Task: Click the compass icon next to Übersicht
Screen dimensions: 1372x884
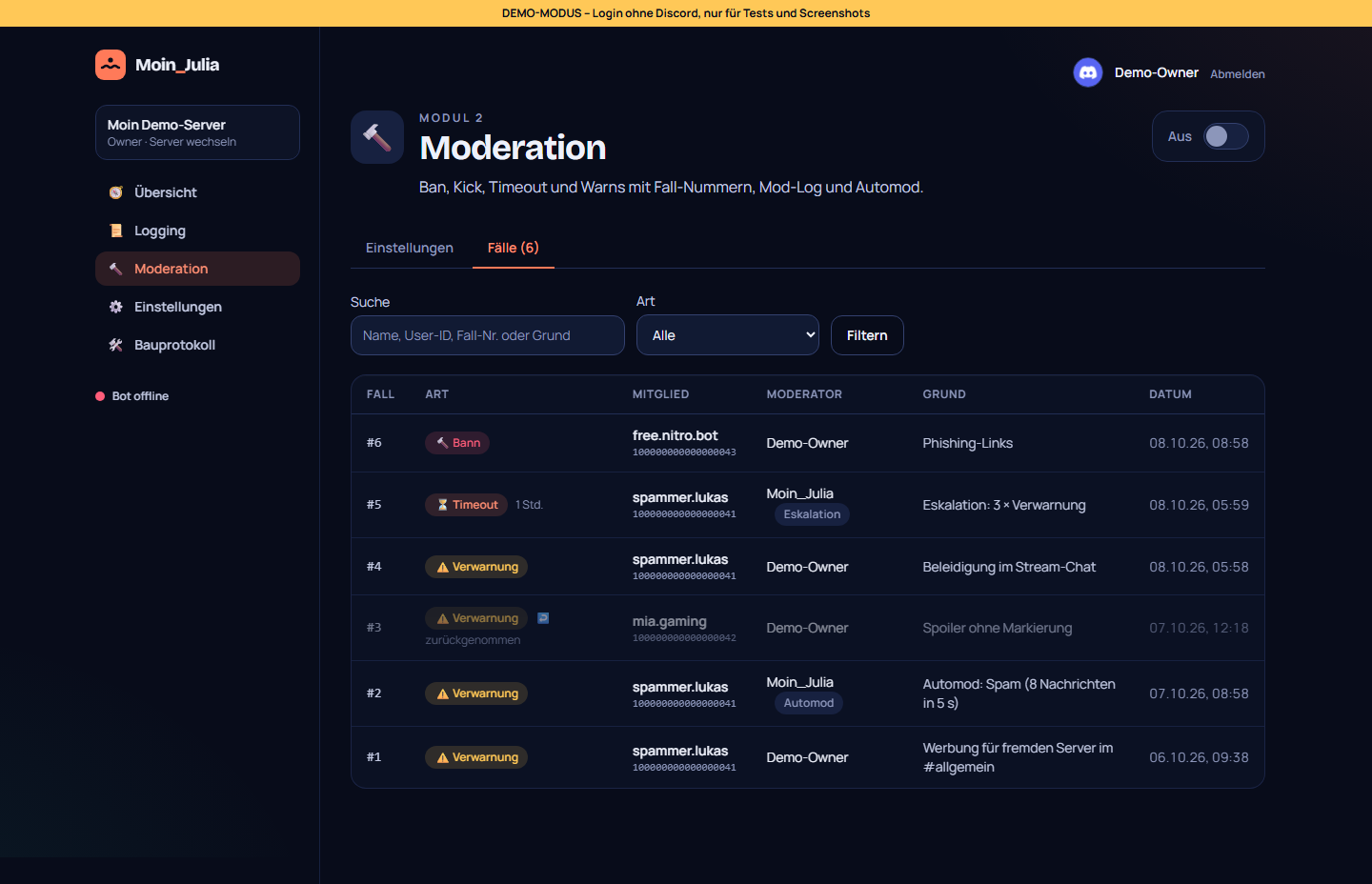Action: 116,192
